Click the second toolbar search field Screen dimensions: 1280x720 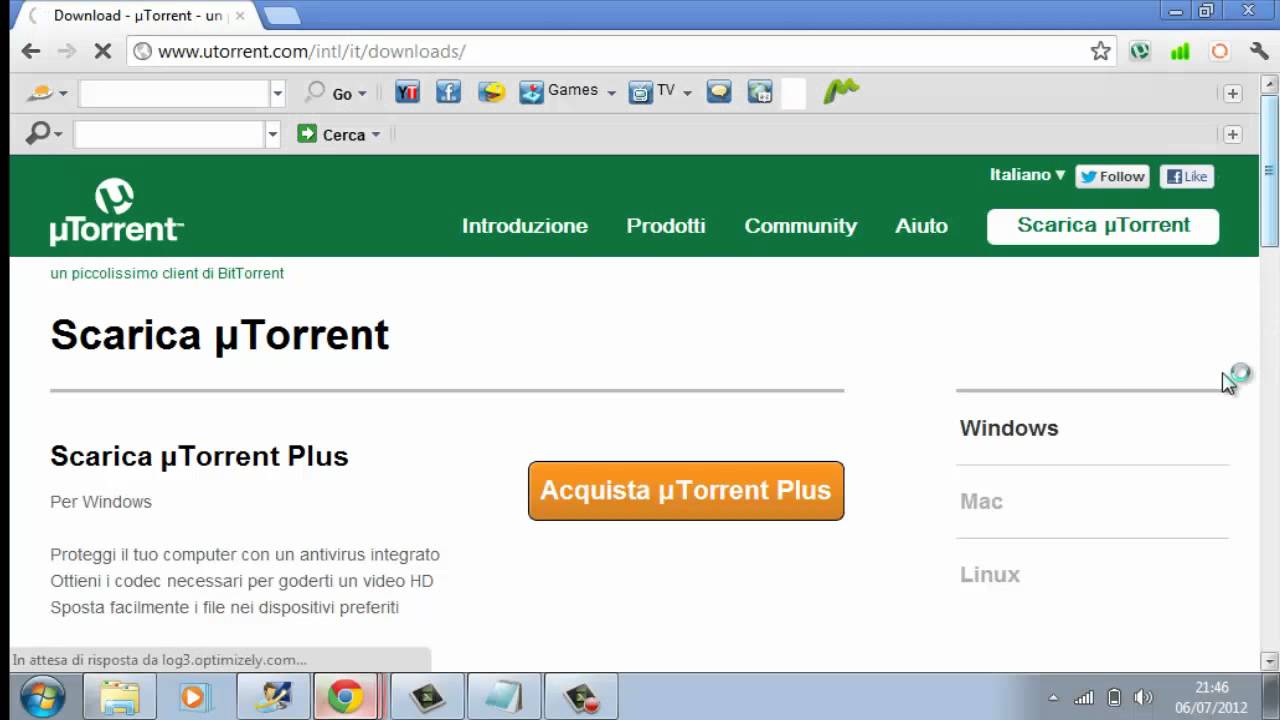click(x=169, y=134)
